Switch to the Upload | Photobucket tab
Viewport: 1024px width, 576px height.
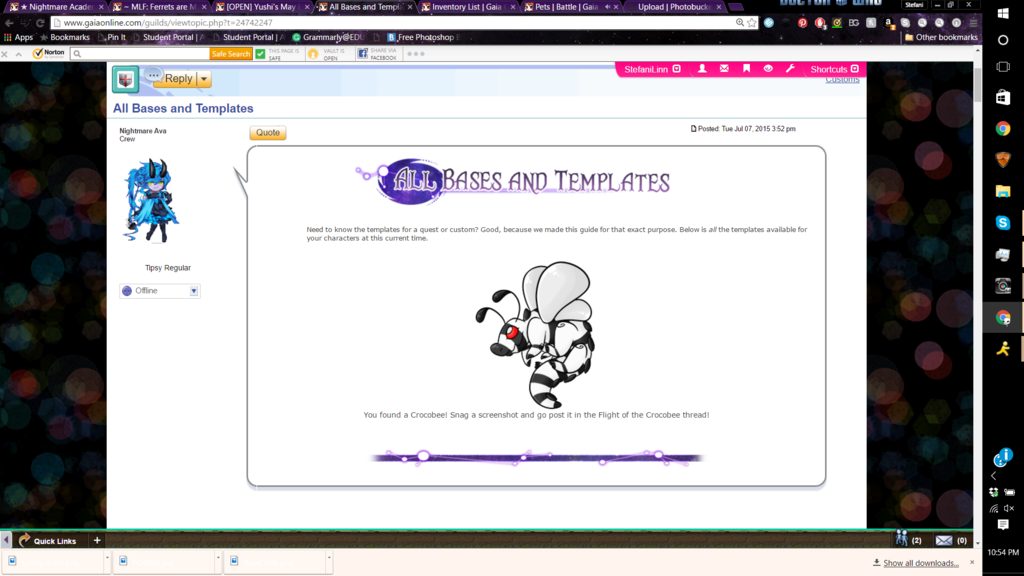coord(673,7)
